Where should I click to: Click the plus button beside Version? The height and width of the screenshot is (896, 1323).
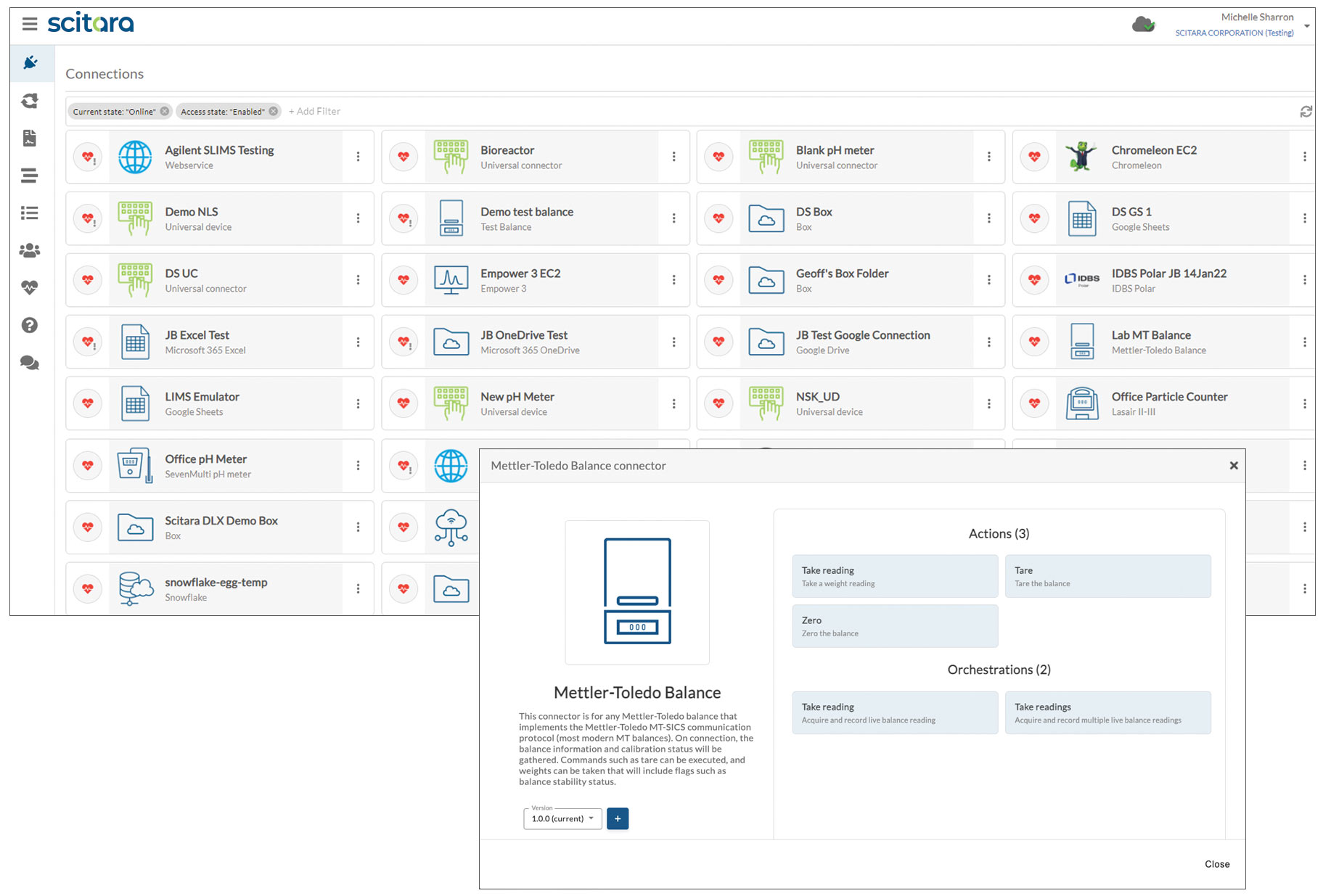(618, 818)
